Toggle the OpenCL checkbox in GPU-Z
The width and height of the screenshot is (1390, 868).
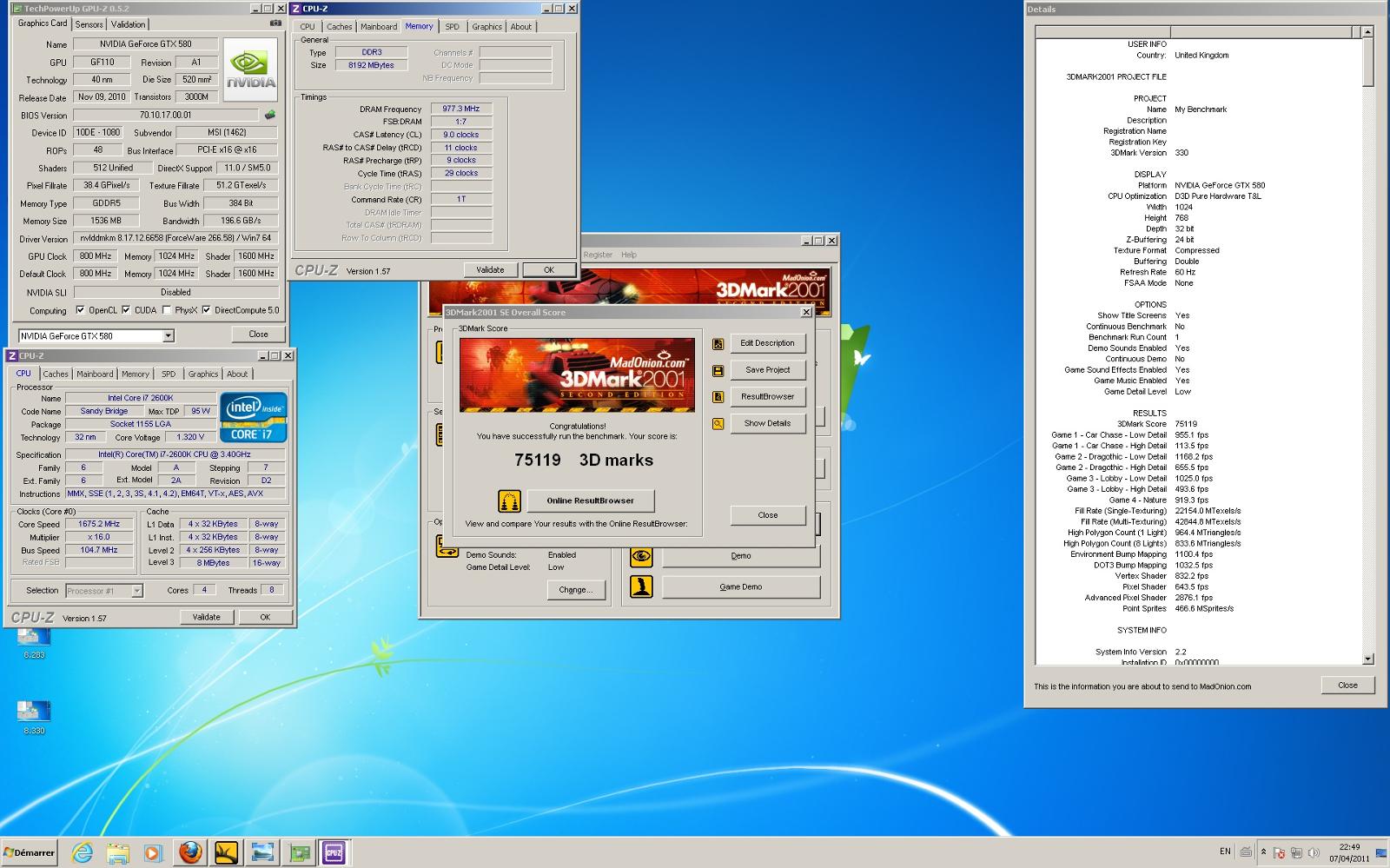80,310
